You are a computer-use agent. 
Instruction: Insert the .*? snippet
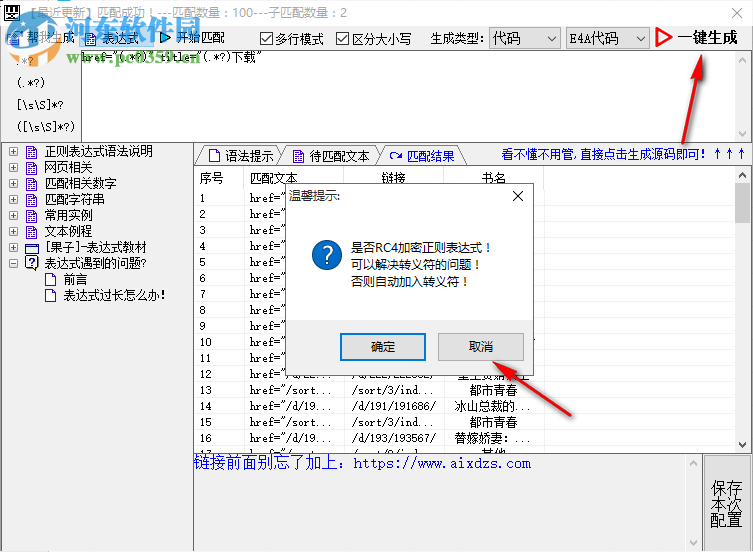24,61
